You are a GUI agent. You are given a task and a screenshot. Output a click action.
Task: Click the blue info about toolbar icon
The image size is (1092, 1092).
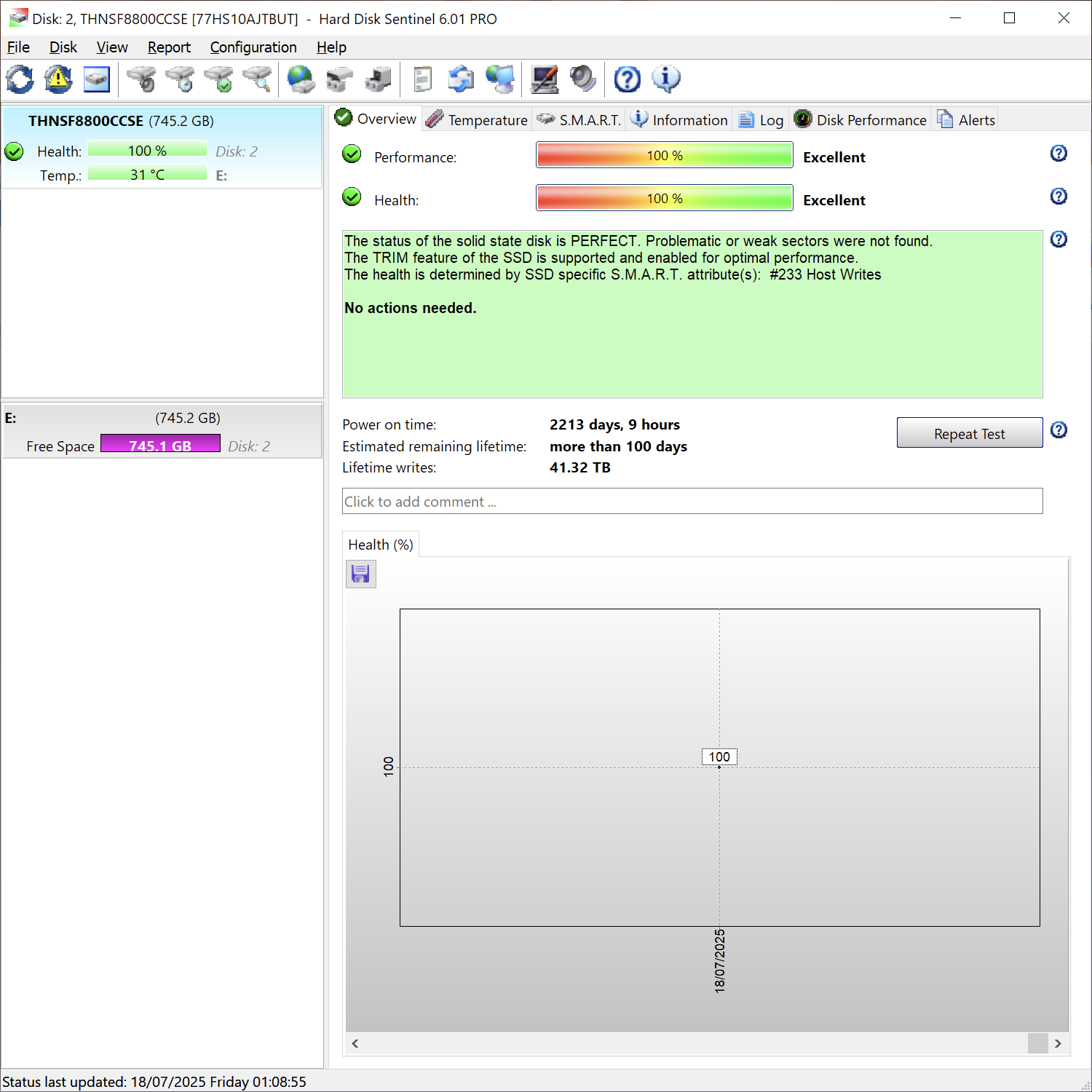(x=665, y=79)
